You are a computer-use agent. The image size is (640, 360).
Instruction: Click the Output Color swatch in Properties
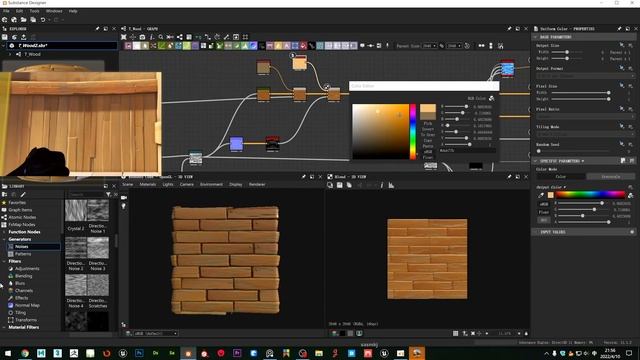[551, 195]
